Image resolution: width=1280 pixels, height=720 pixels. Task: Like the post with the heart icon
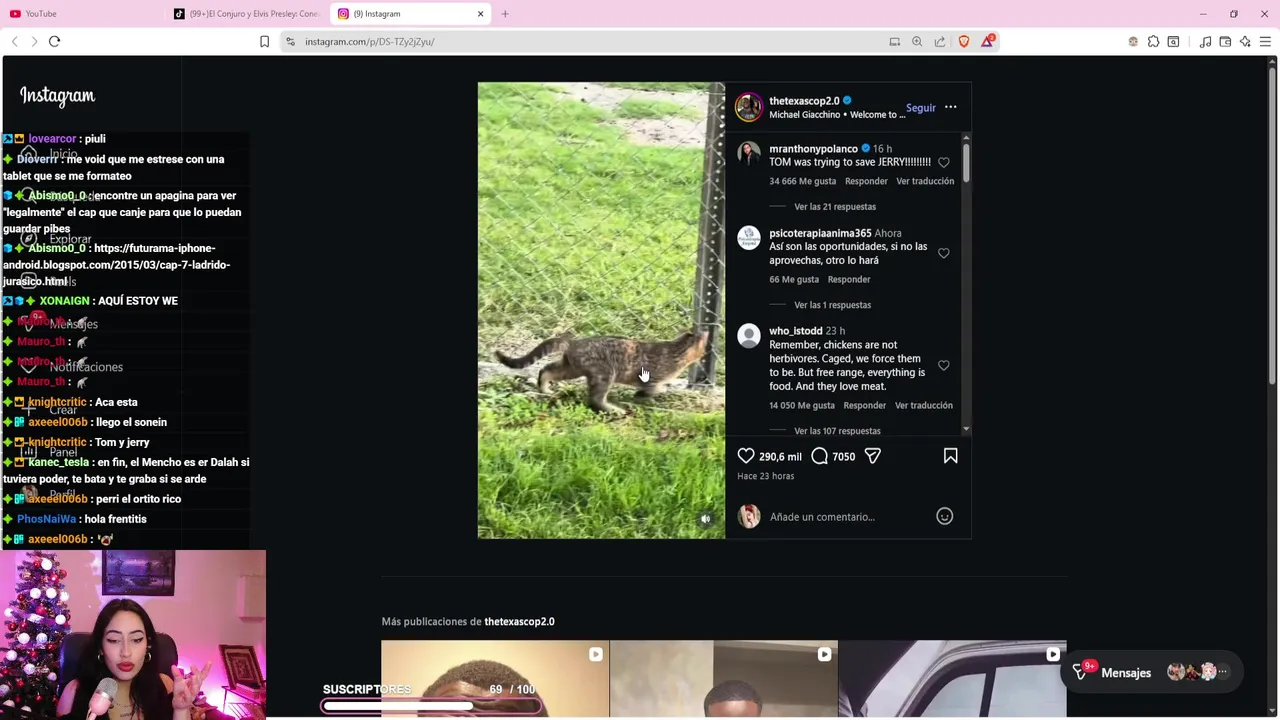pos(746,456)
